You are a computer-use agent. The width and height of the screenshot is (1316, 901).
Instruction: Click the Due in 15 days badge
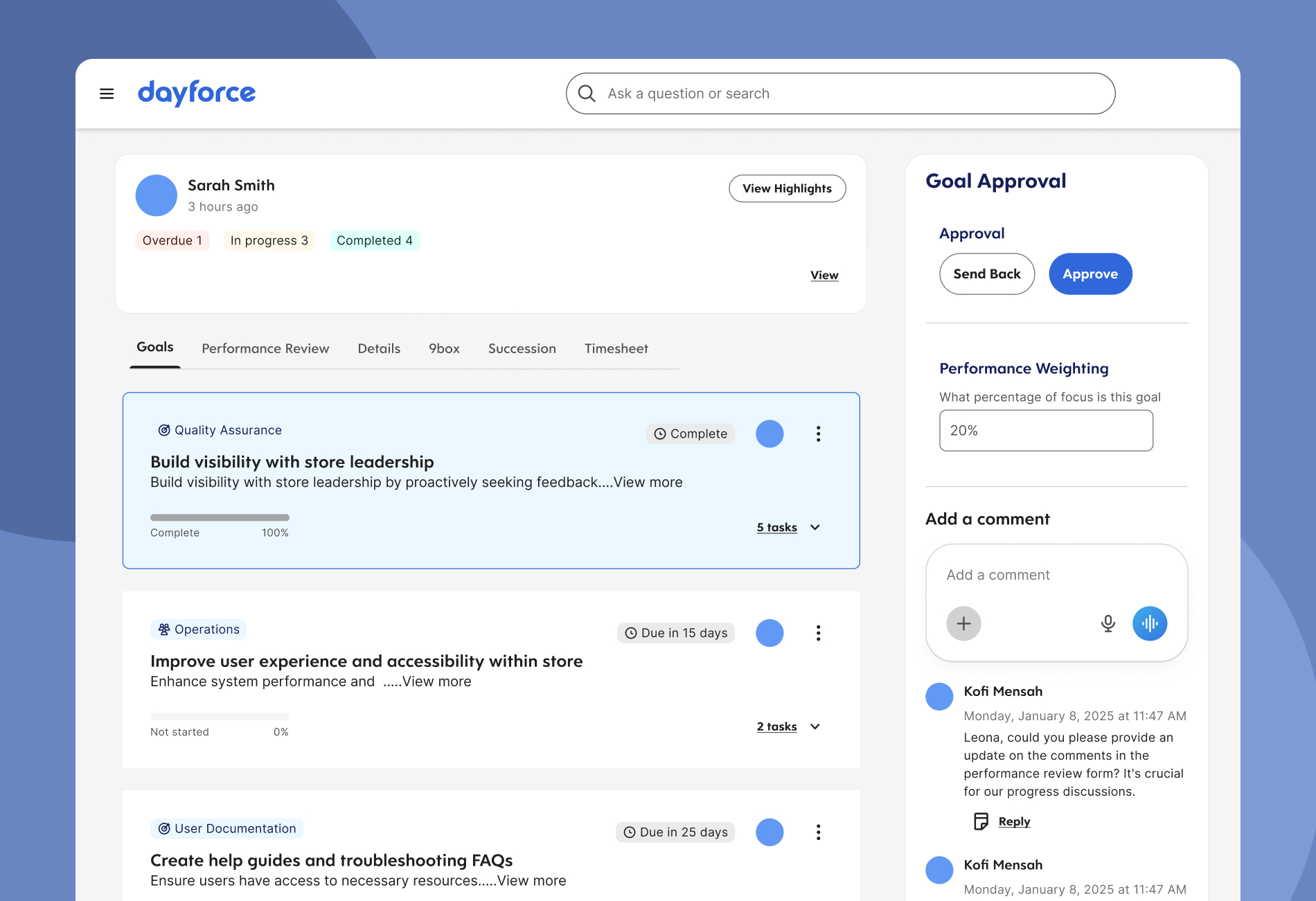[676, 633]
